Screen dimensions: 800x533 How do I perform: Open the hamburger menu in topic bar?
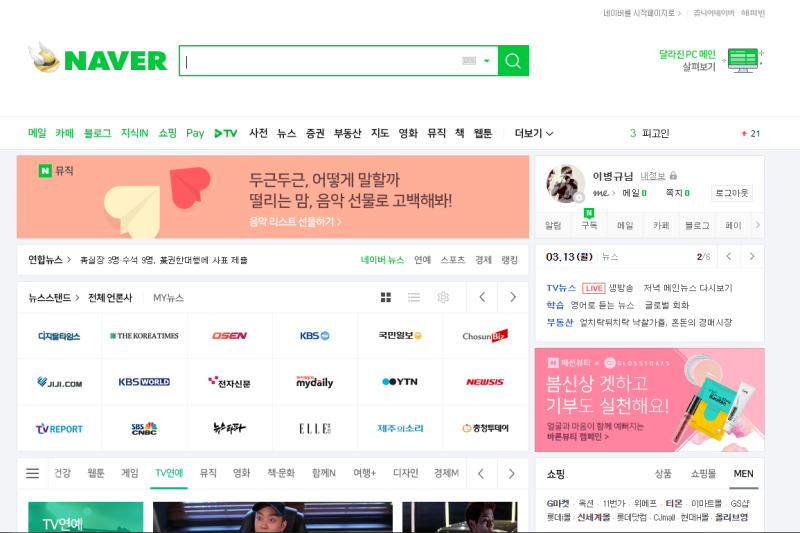point(33,473)
